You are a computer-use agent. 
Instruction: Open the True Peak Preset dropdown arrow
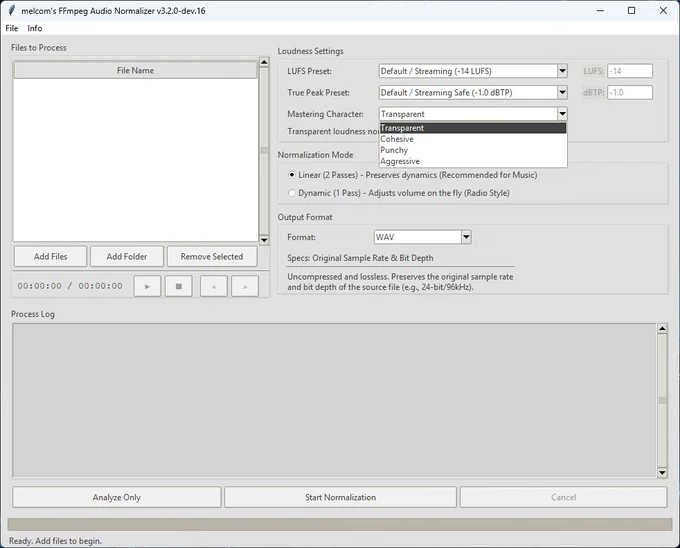562,92
